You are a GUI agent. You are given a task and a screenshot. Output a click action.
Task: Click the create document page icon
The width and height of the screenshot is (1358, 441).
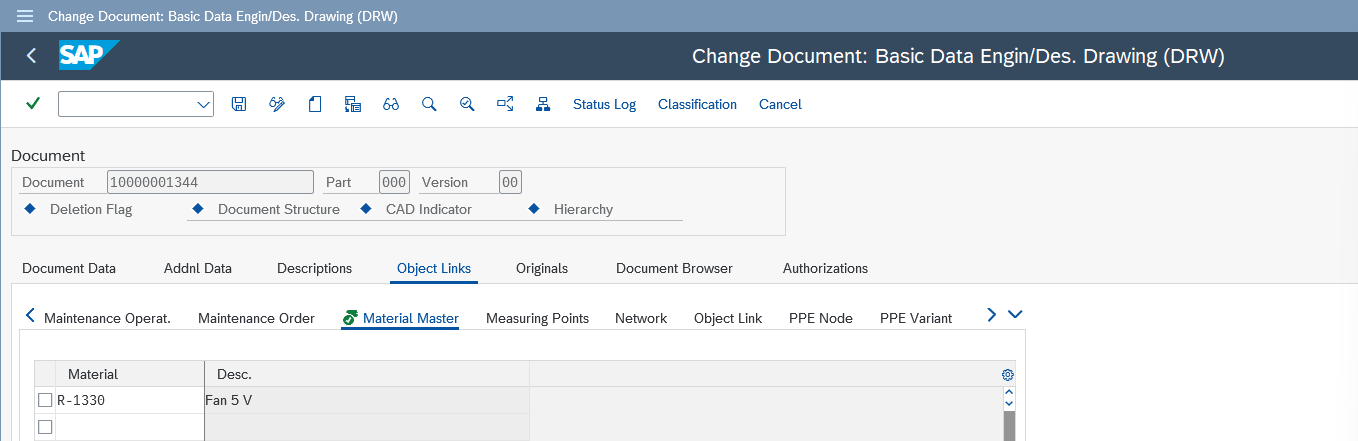[315, 104]
